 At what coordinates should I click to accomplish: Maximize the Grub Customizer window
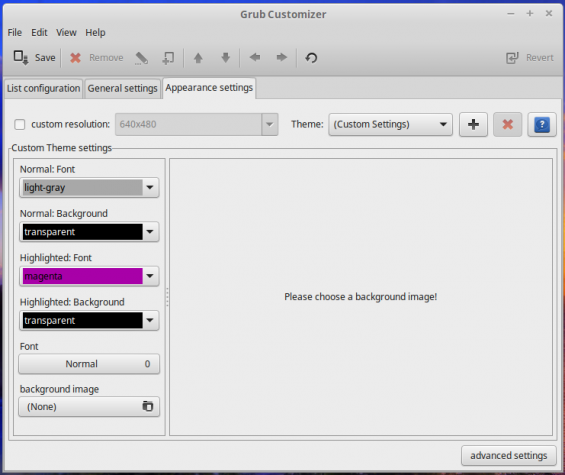coord(530,14)
